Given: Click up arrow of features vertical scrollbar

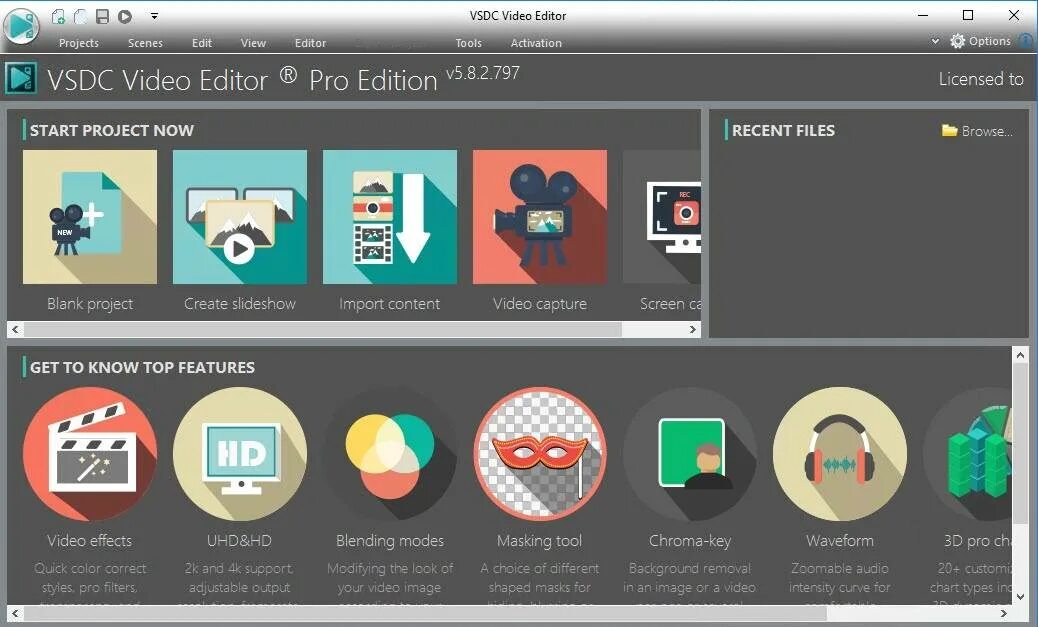Looking at the screenshot, I should [x=1020, y=355].
